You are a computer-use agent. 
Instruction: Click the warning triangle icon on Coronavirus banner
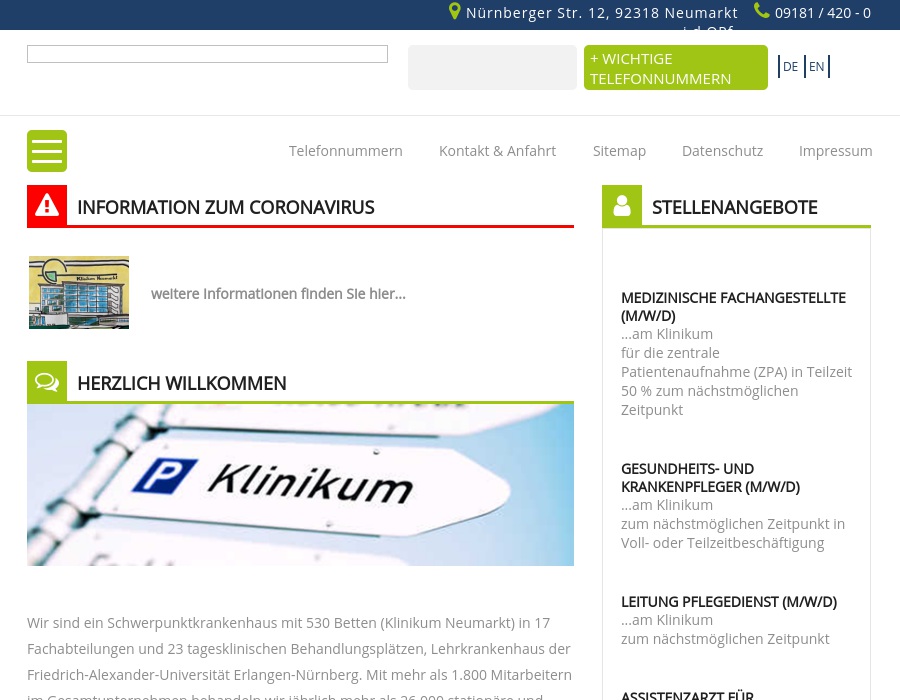(x=47, y=205)
